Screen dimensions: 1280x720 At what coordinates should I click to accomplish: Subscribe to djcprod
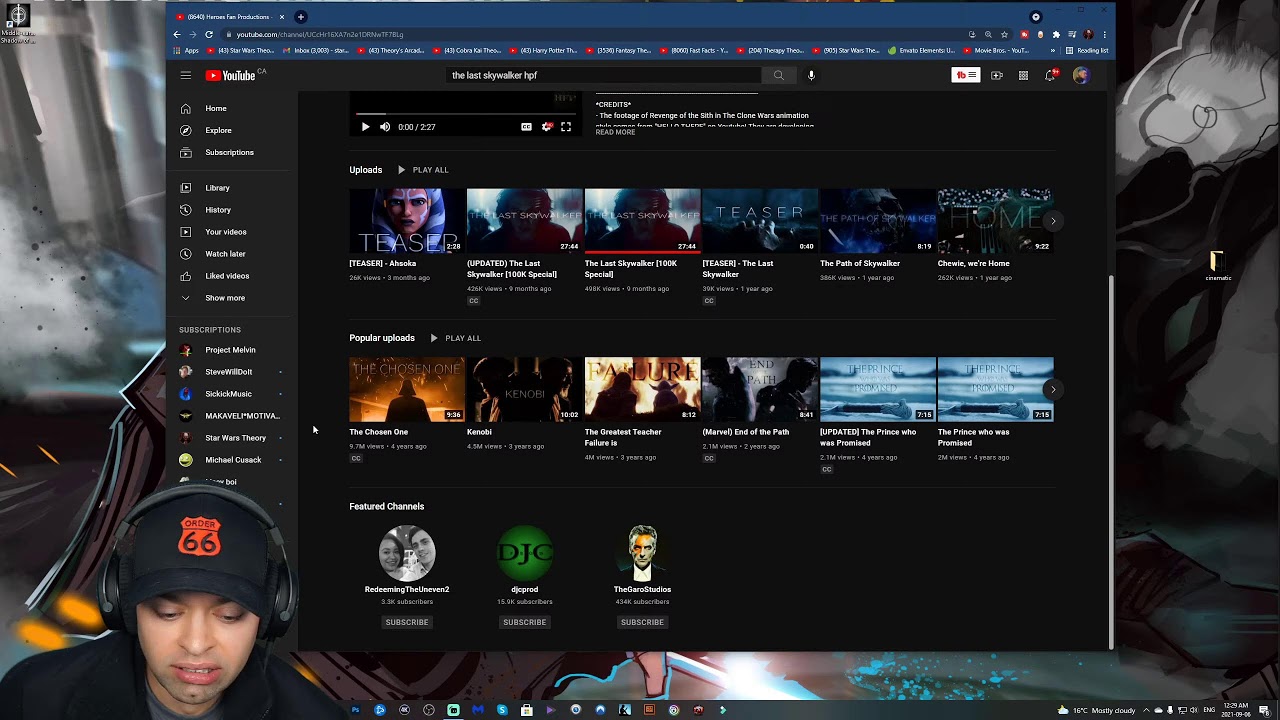click(524, 622)
